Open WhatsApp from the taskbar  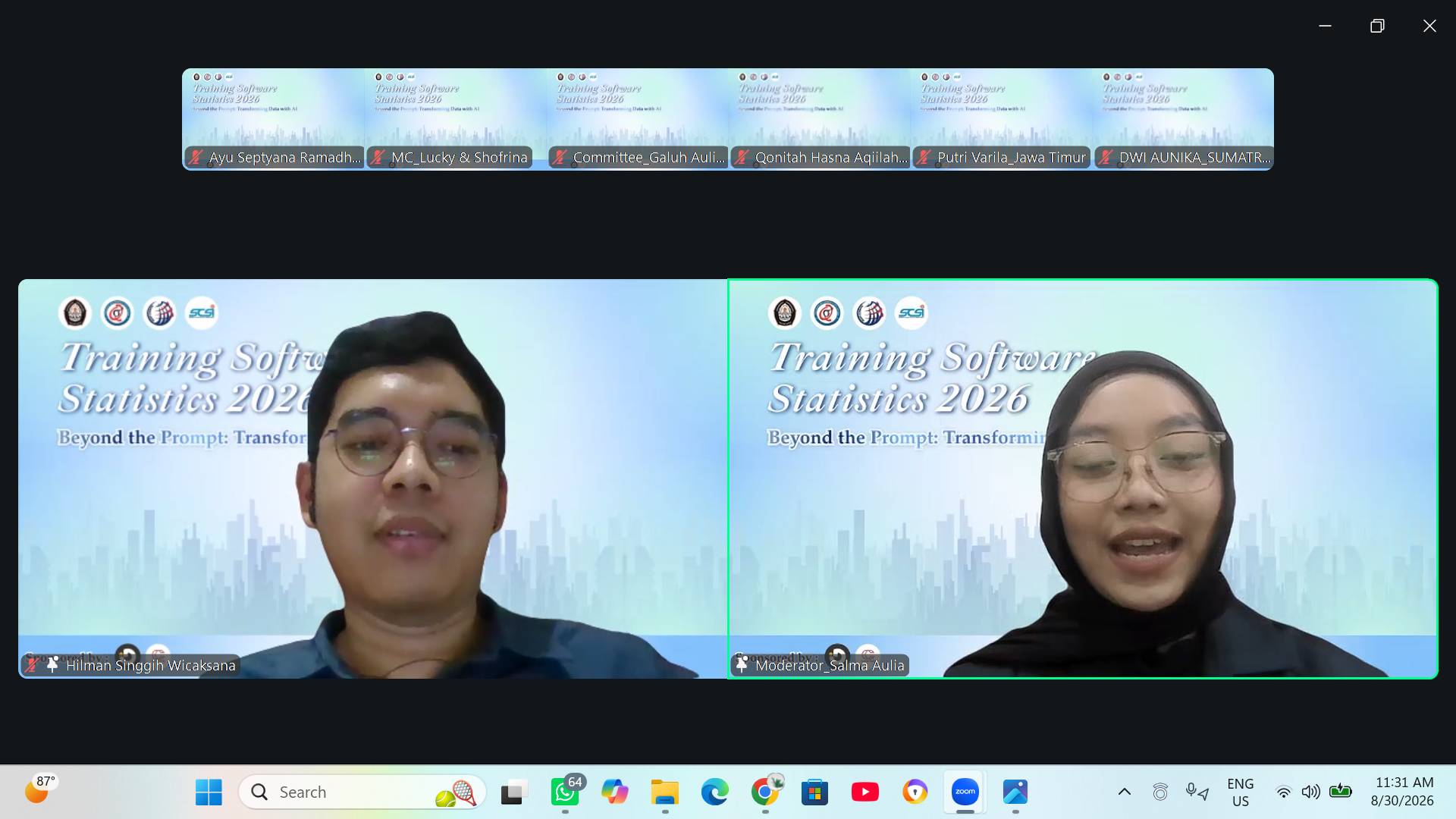coord(565,792)
